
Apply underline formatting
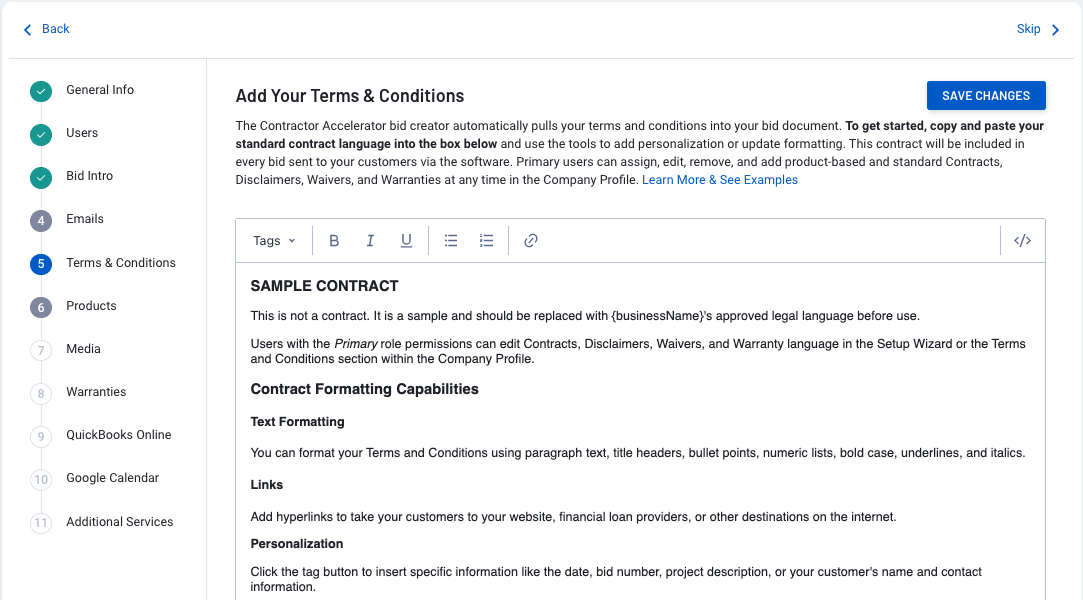pos(406,240)
